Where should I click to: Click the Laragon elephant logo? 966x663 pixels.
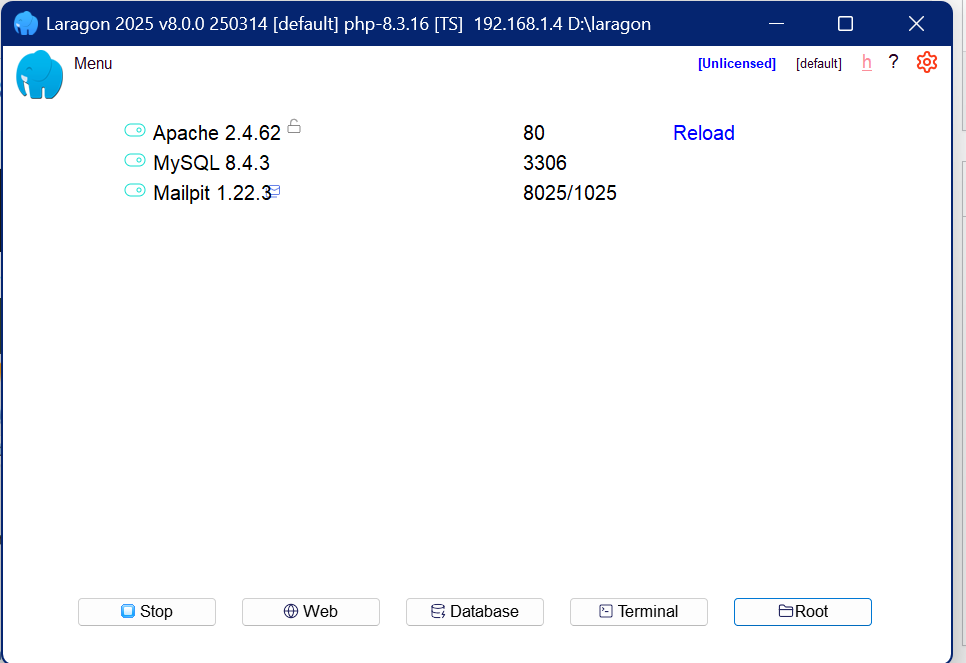click(39, 75)
